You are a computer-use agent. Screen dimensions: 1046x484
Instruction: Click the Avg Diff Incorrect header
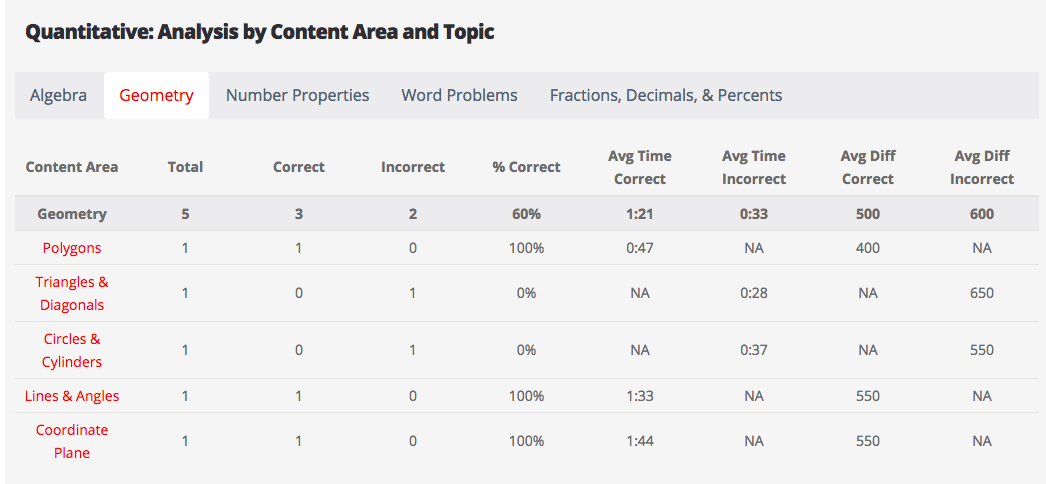[x=982, y=167]
